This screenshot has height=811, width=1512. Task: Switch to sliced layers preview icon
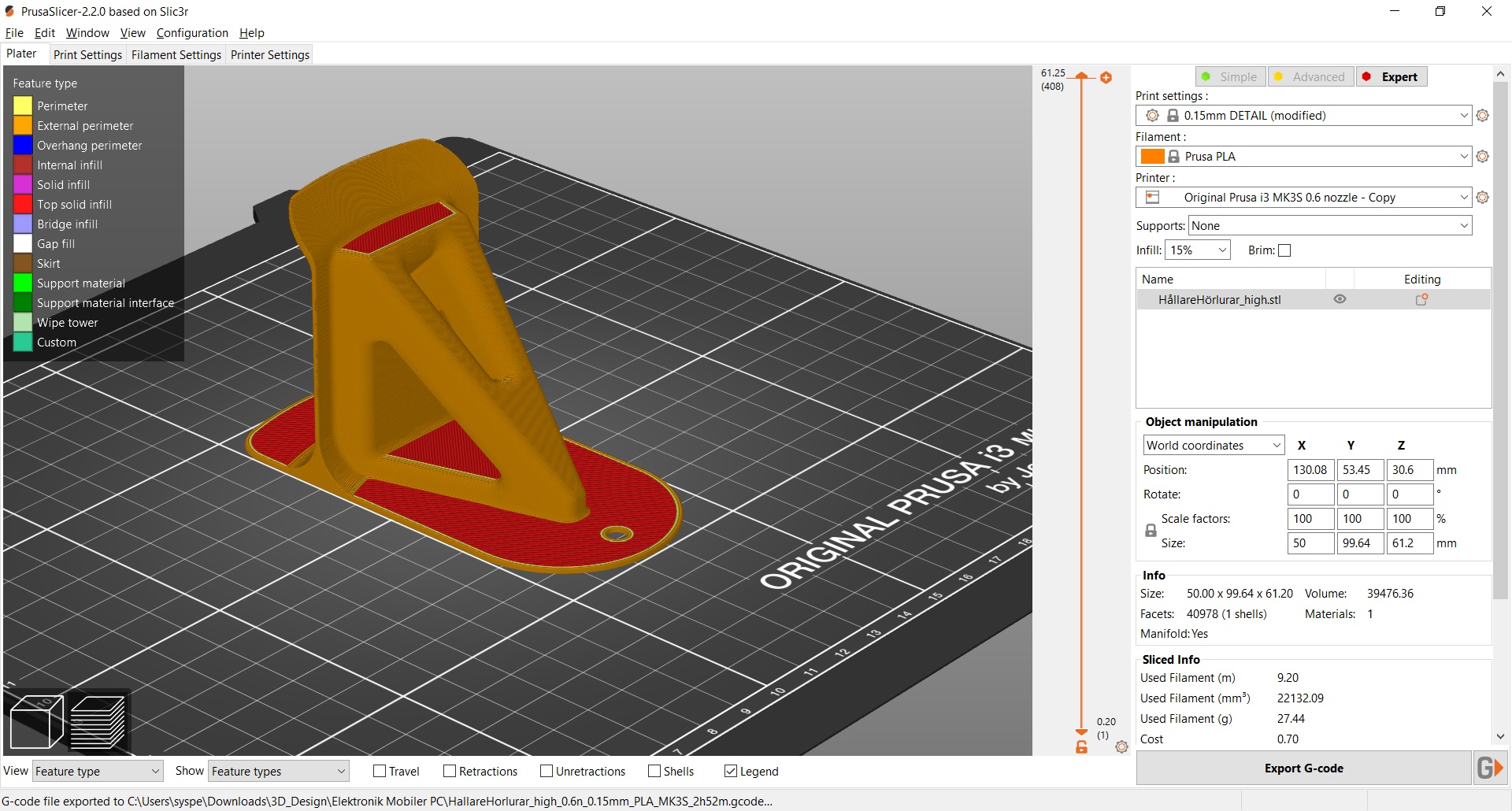pyautogui.click(x=98, y=722)
